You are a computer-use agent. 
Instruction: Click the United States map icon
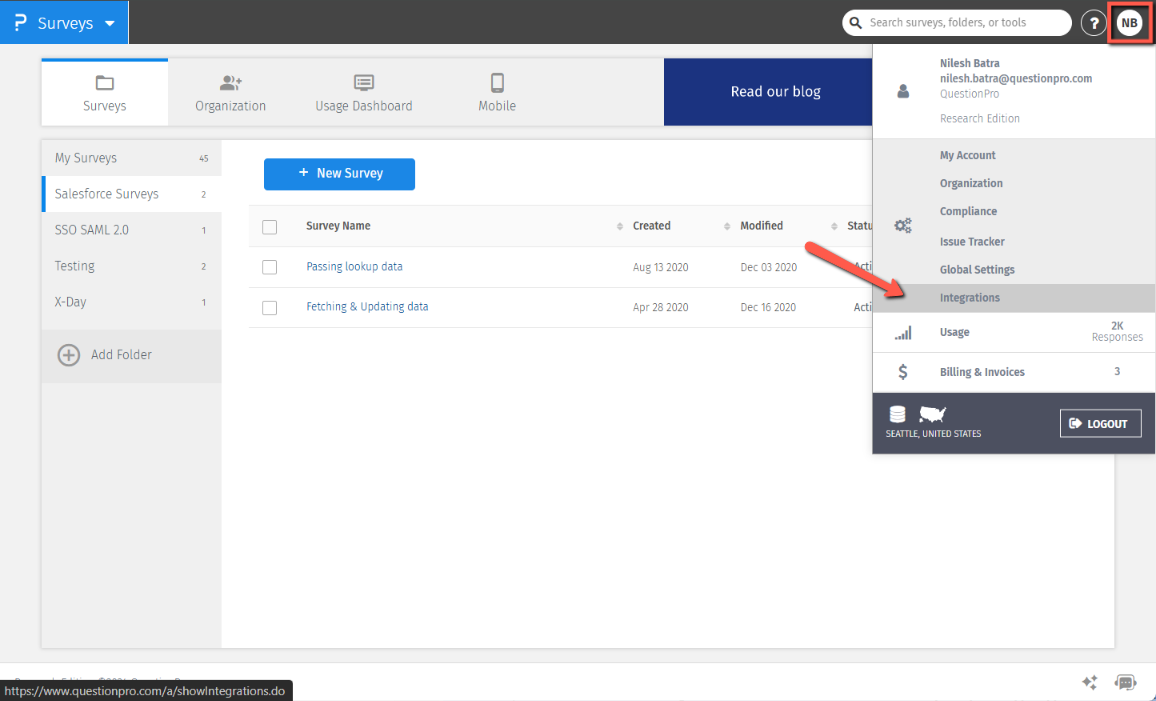[x=933, y=414]
